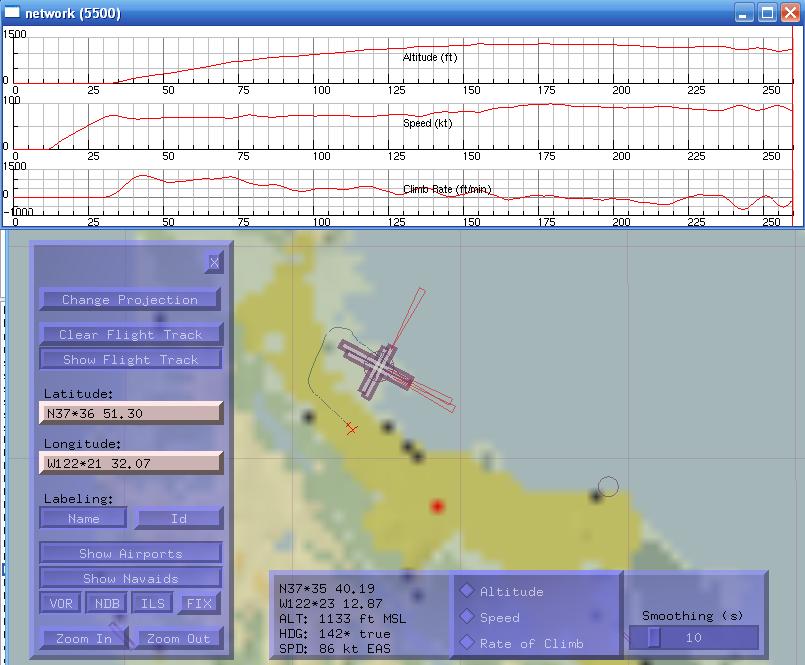Toggle FIX display

(x=199, y=603)
